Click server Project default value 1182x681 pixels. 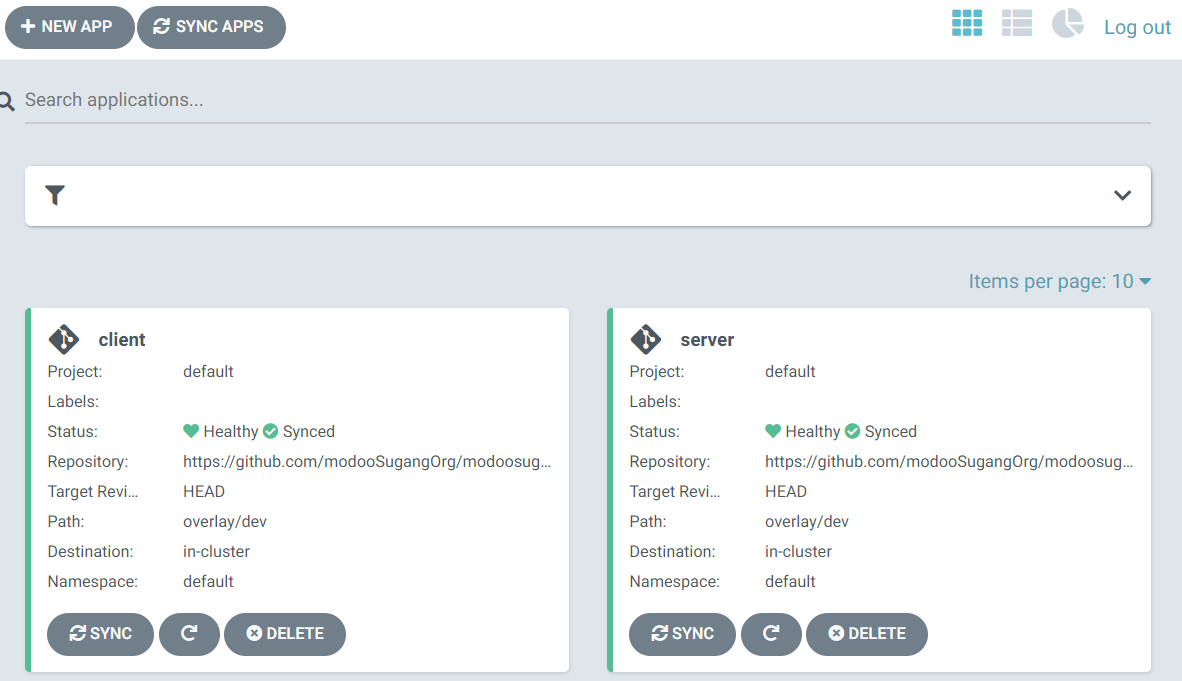pos(790,371)
